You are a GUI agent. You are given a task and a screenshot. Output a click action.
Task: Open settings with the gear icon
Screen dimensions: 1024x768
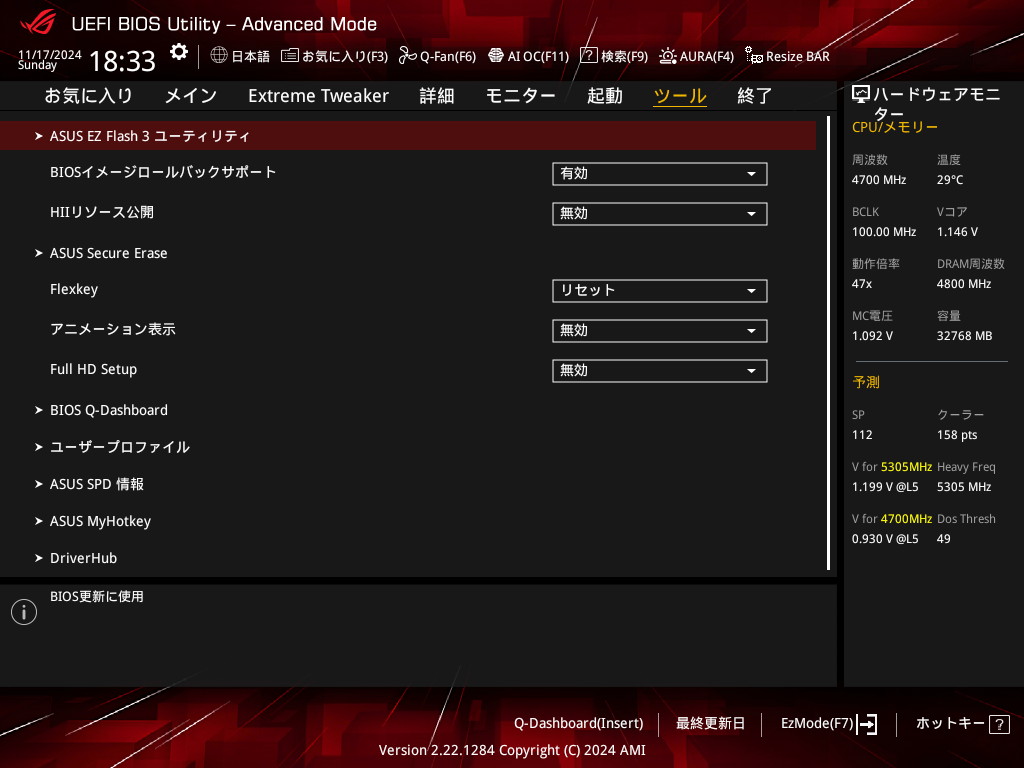coord(178,52)
